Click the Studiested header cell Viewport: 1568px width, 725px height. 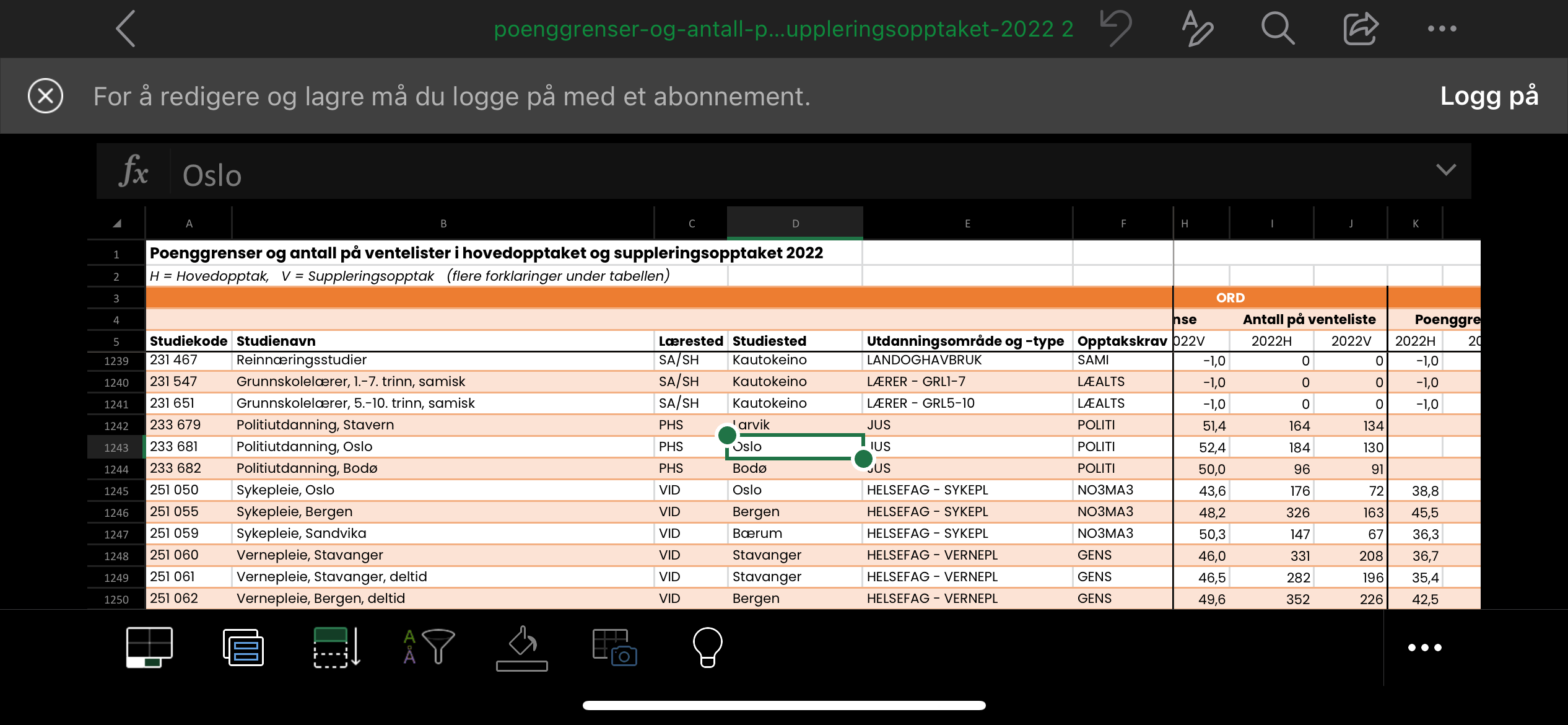click(795, 341)
